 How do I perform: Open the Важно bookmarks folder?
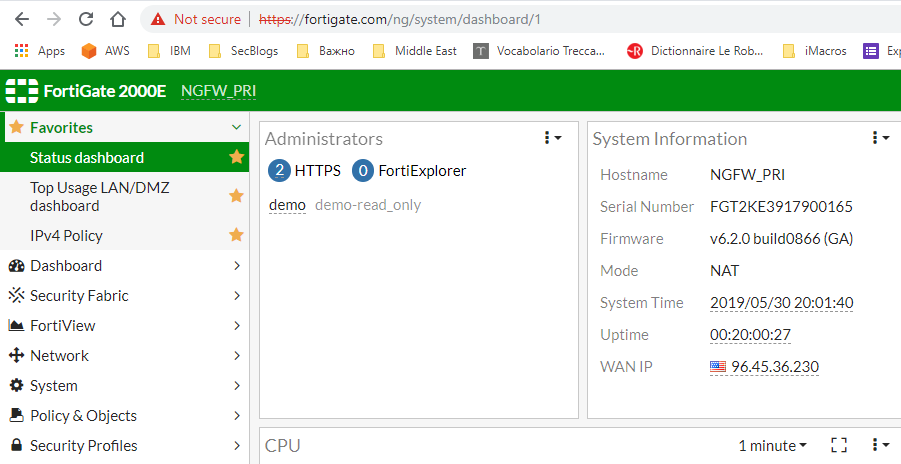pos(325,51)
